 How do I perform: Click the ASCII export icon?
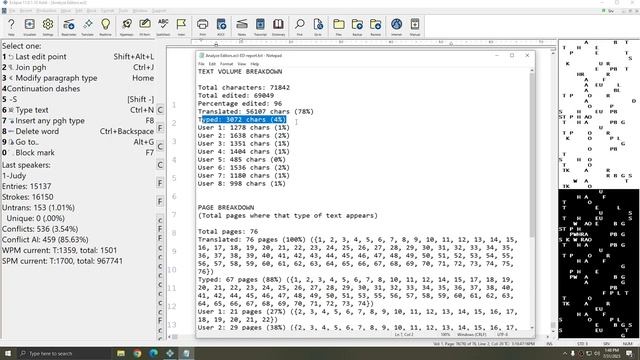(221, 27)
